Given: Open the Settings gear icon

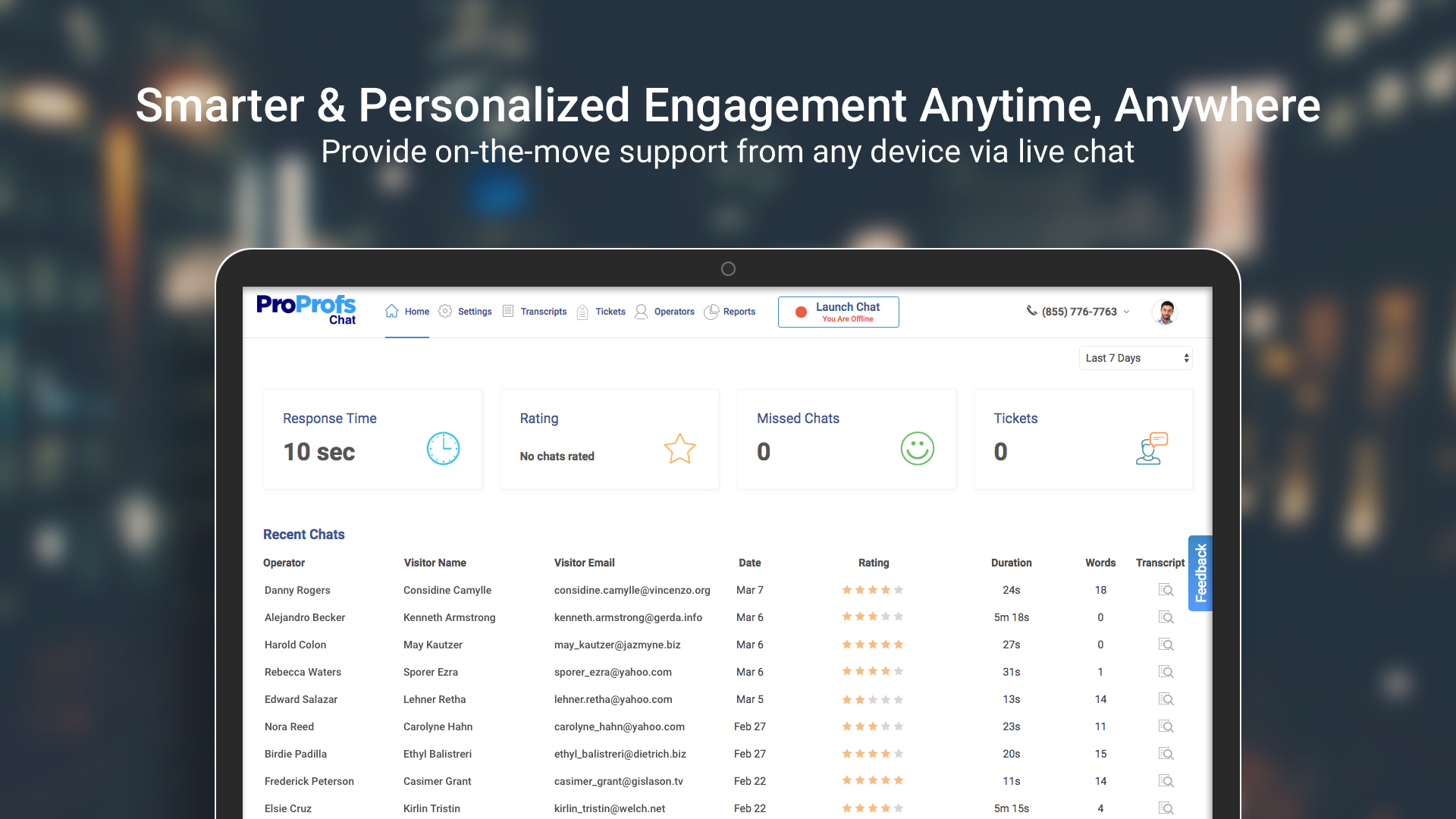Looking at the screenshot, I should pos(446,311).
